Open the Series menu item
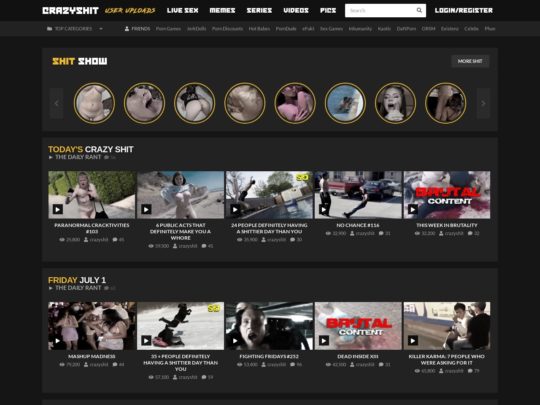The width and height of the screenshot is (540, 405). tap(259, 10)
